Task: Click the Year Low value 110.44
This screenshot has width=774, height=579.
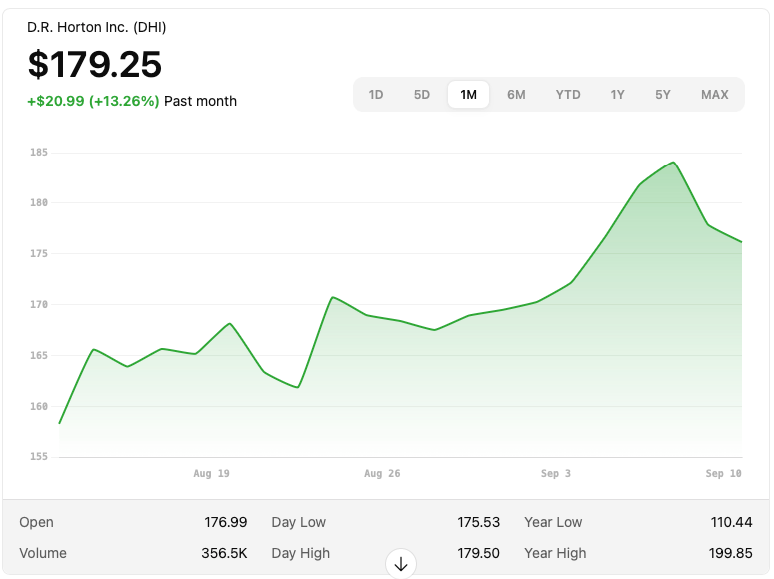Action: tap(732, 522)
